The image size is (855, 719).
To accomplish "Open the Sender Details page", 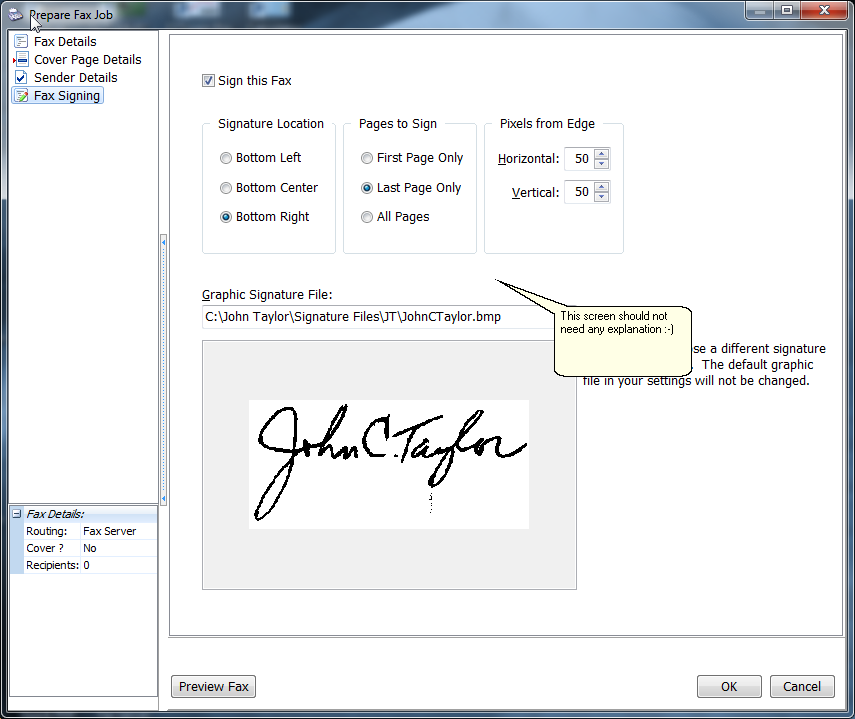I will click(75, 78).
